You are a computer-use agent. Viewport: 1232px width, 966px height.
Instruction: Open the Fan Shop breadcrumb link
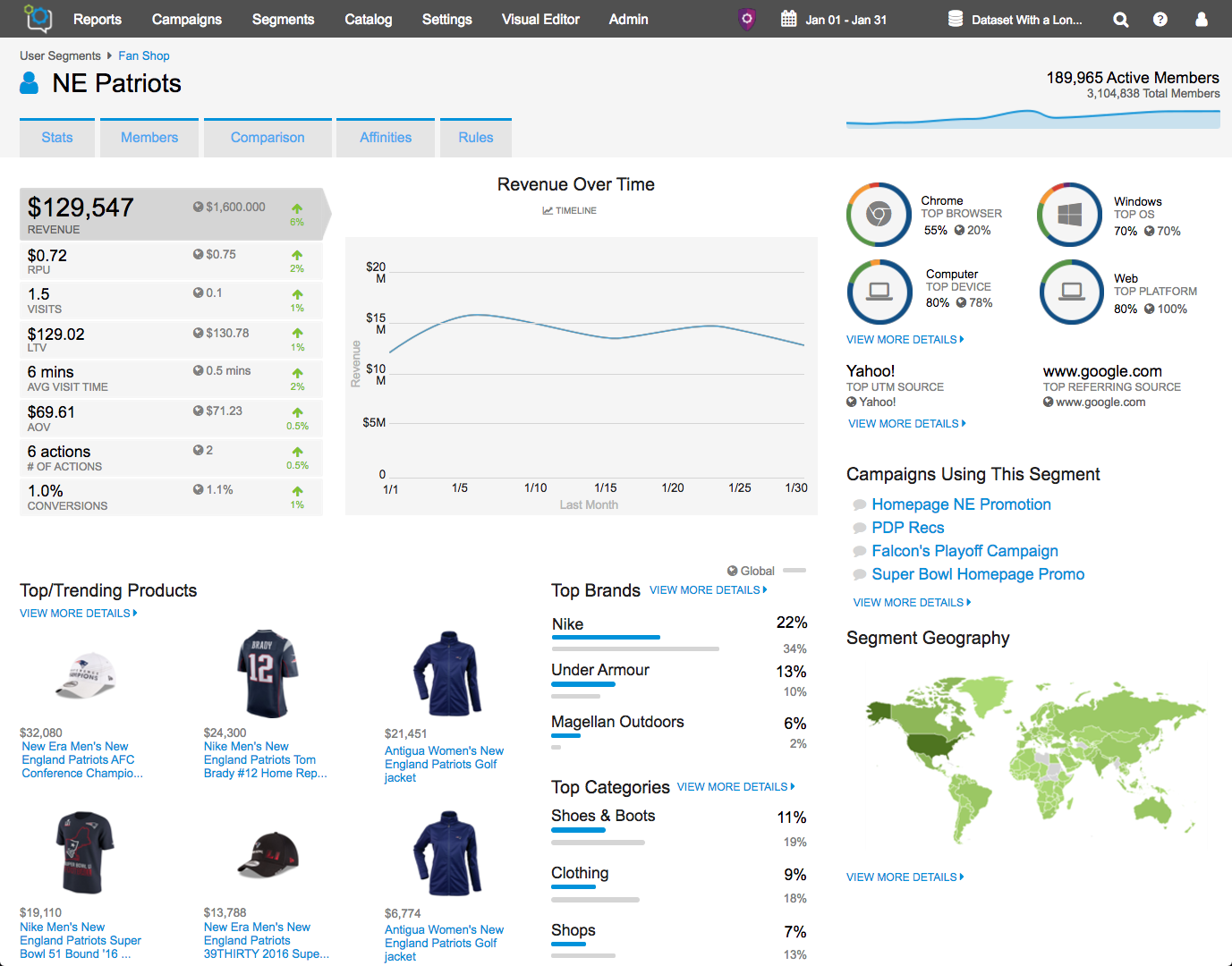(144, 55)
